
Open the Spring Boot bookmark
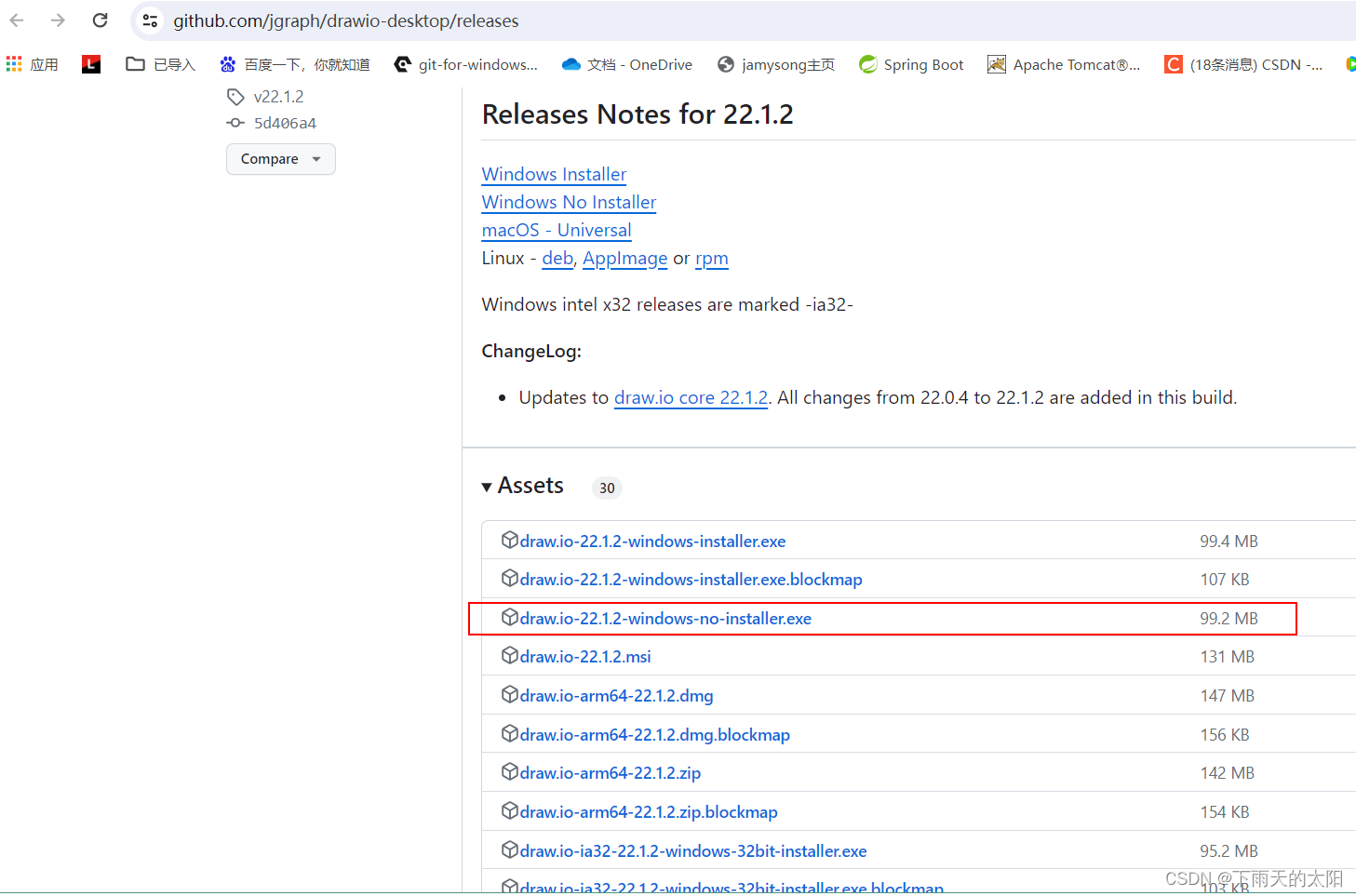[911, 64]
